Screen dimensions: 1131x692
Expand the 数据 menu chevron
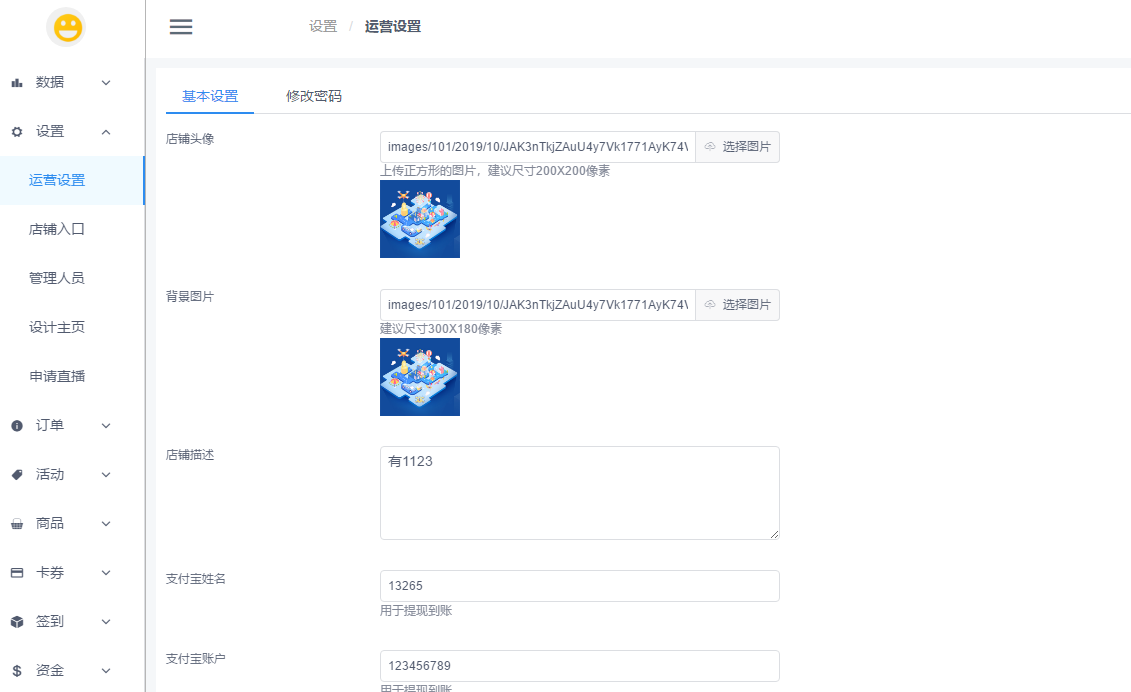[x=106, y=83]
